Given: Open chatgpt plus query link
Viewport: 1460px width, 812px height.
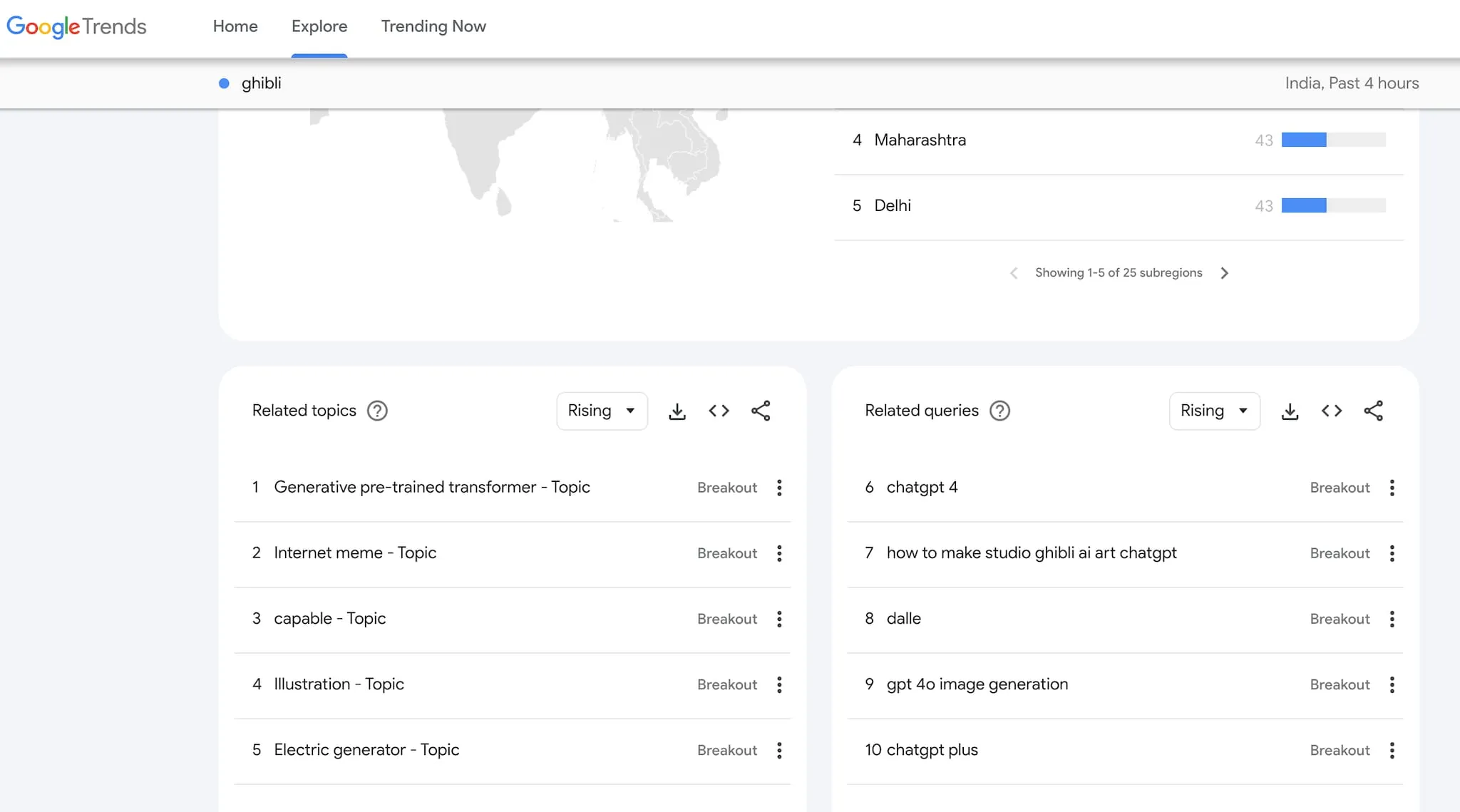Looking at the screenshot, I should pos(932,750).
